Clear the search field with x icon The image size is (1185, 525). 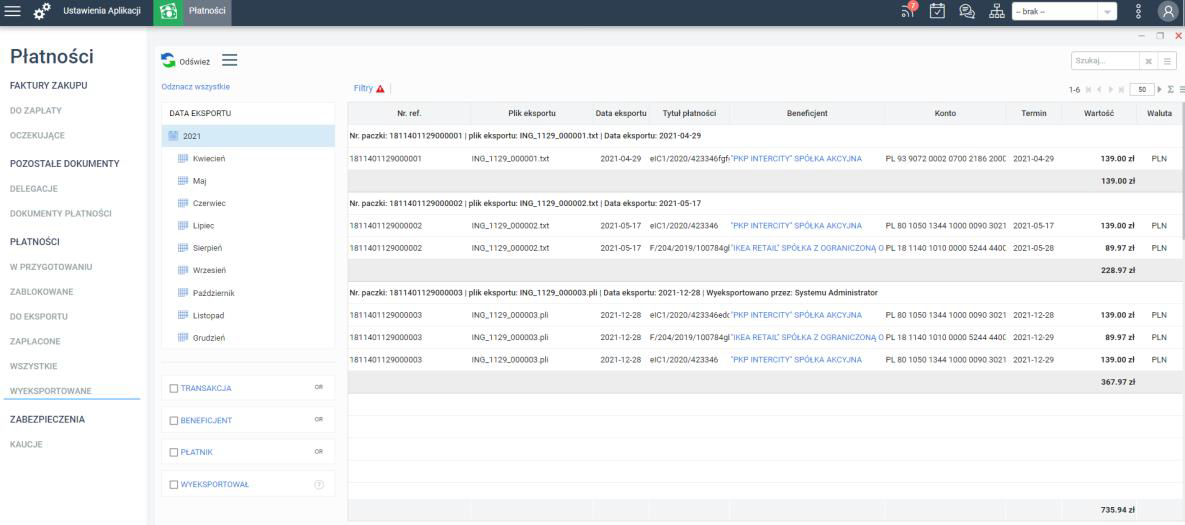point(1148,61)
